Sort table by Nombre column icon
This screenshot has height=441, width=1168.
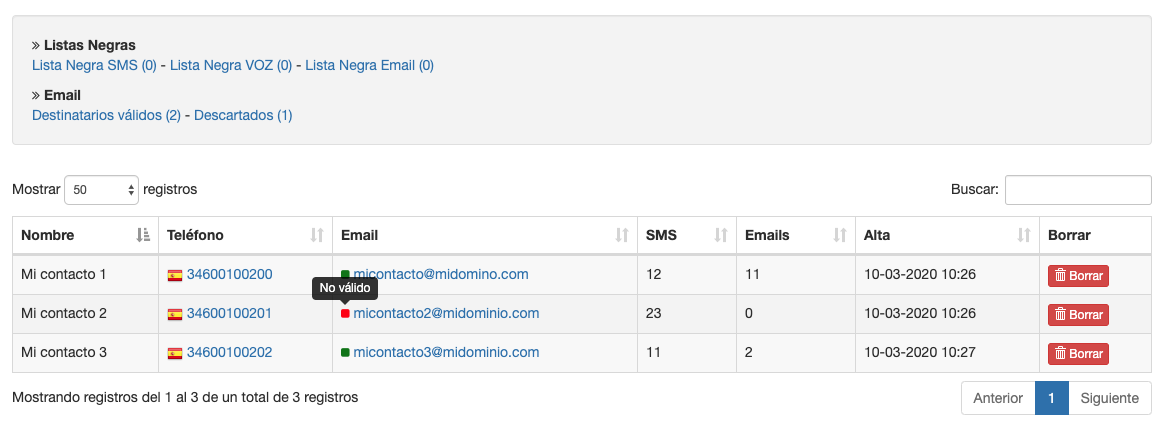click(143, 235)
